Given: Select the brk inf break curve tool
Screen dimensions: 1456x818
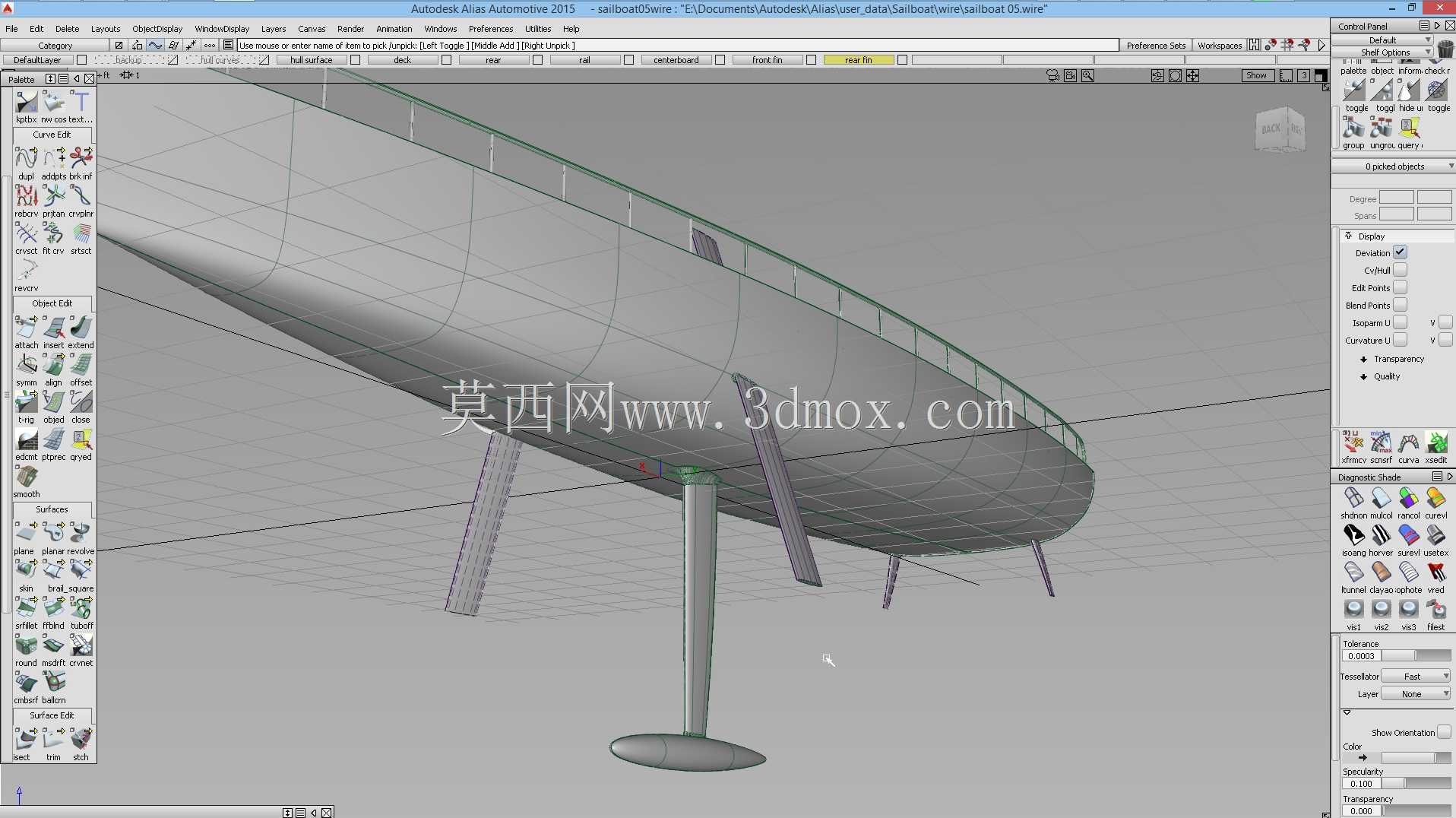Looking at the screenshot, I should [81, 158].
